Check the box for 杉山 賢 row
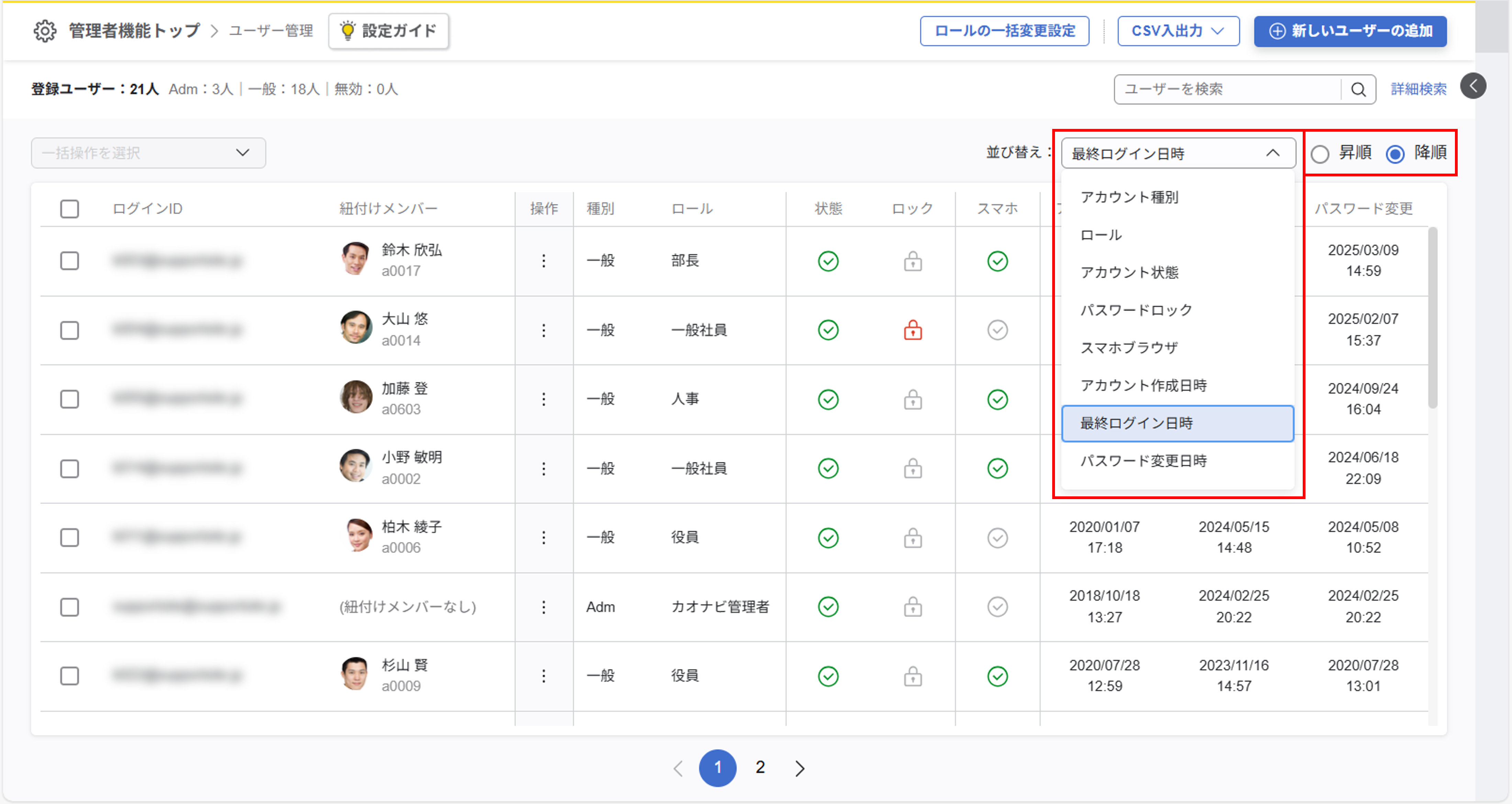Screen dimensions: 1512x804 click(x=69, y=676)
